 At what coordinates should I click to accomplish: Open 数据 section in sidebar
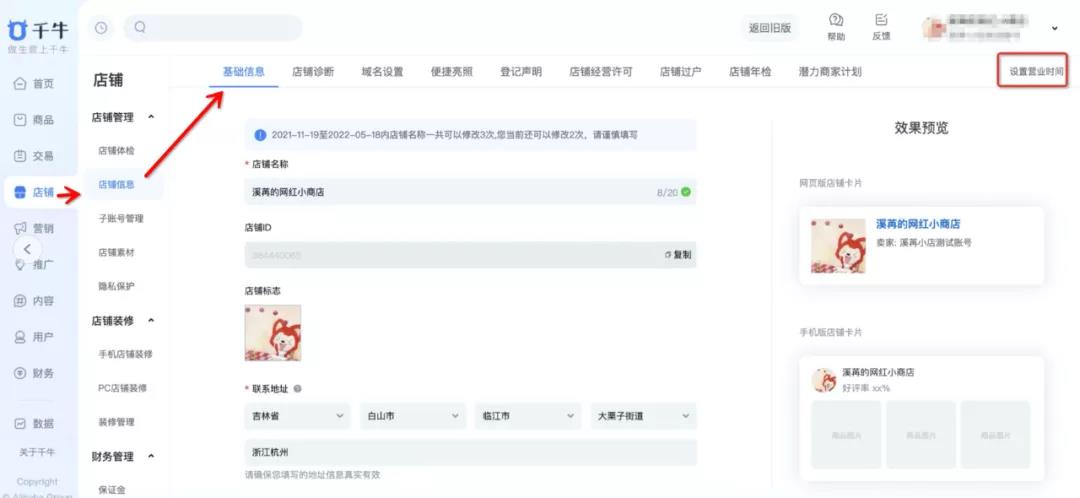click(x=34, y=424)
